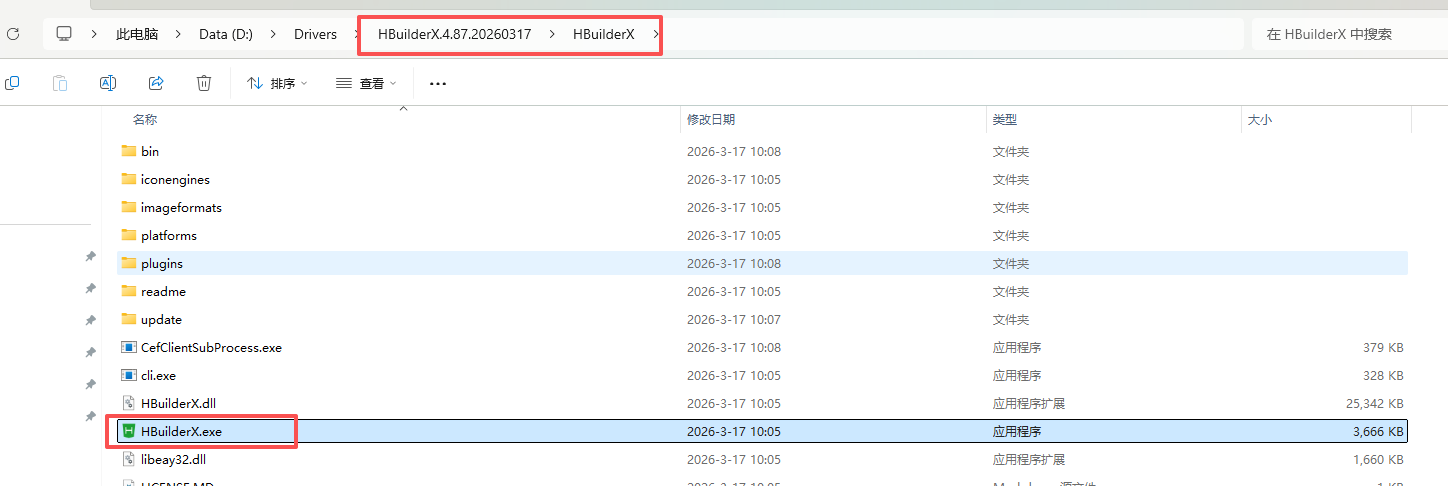Go to Data (D:) in the breadcrumb
The width and height of the screenshot is (1448, 486).
coord(226,34)
